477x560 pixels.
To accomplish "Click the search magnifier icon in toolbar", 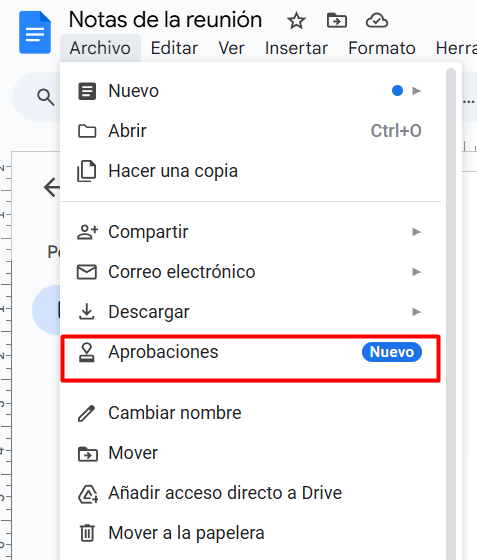I will click(46, 97).
